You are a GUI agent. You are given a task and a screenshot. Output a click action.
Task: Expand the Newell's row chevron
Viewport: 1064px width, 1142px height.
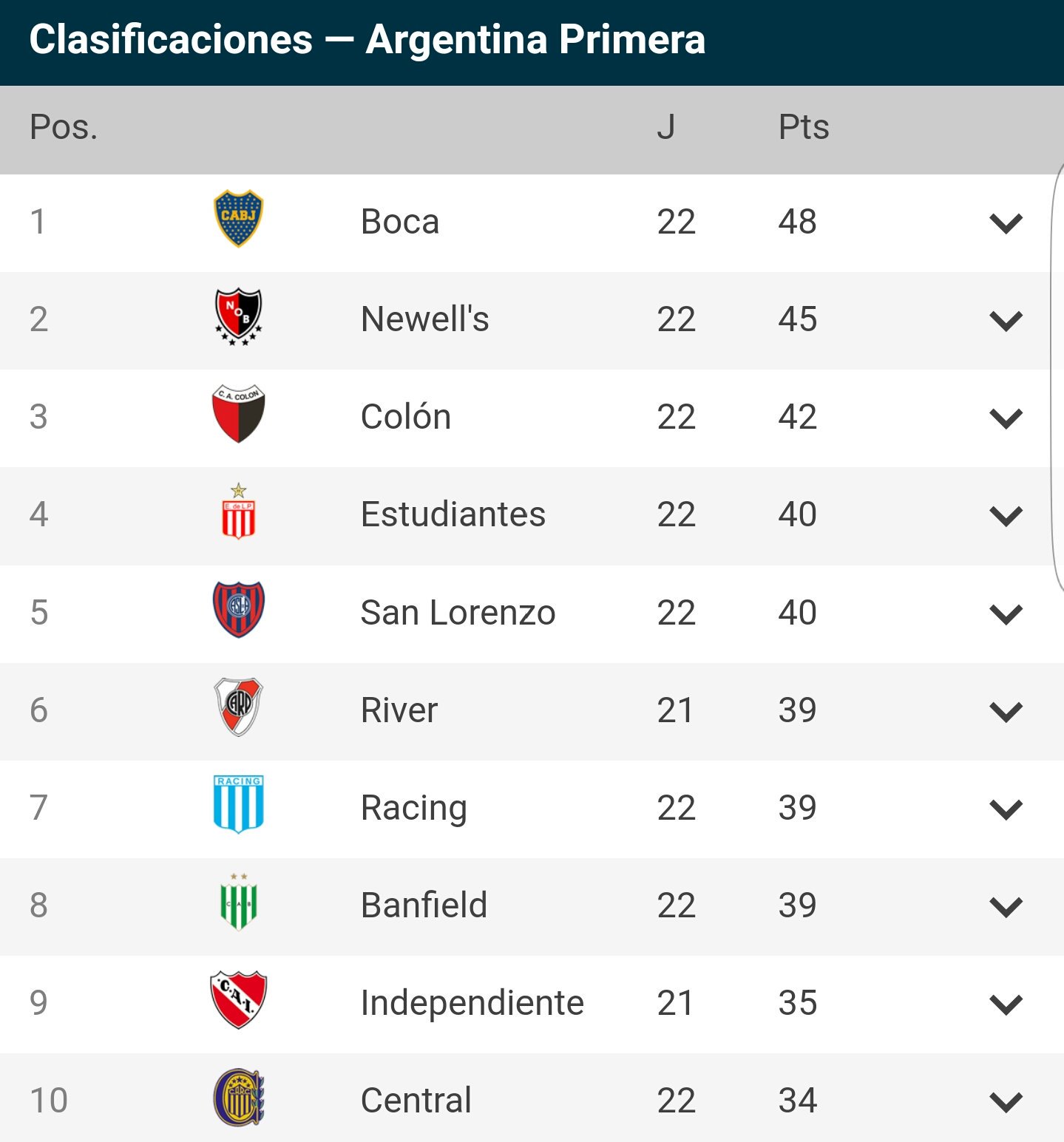(1006, 321)
